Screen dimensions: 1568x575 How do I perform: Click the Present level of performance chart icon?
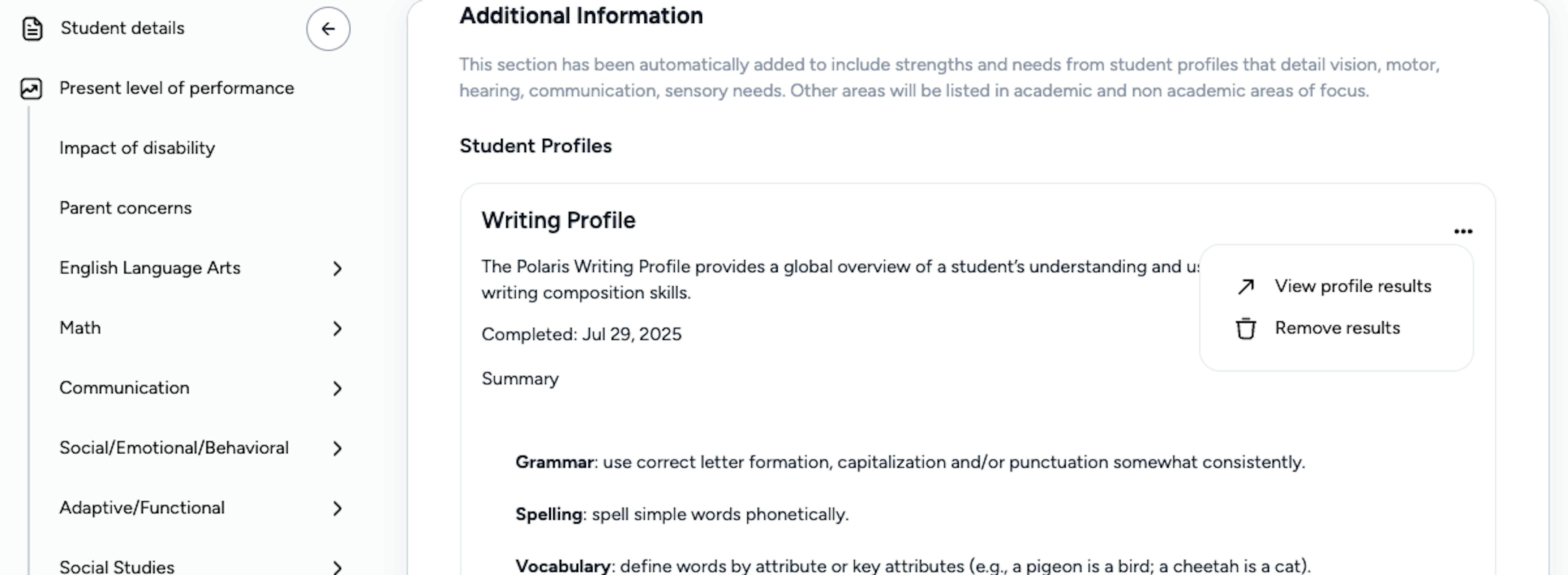(31, 89)
